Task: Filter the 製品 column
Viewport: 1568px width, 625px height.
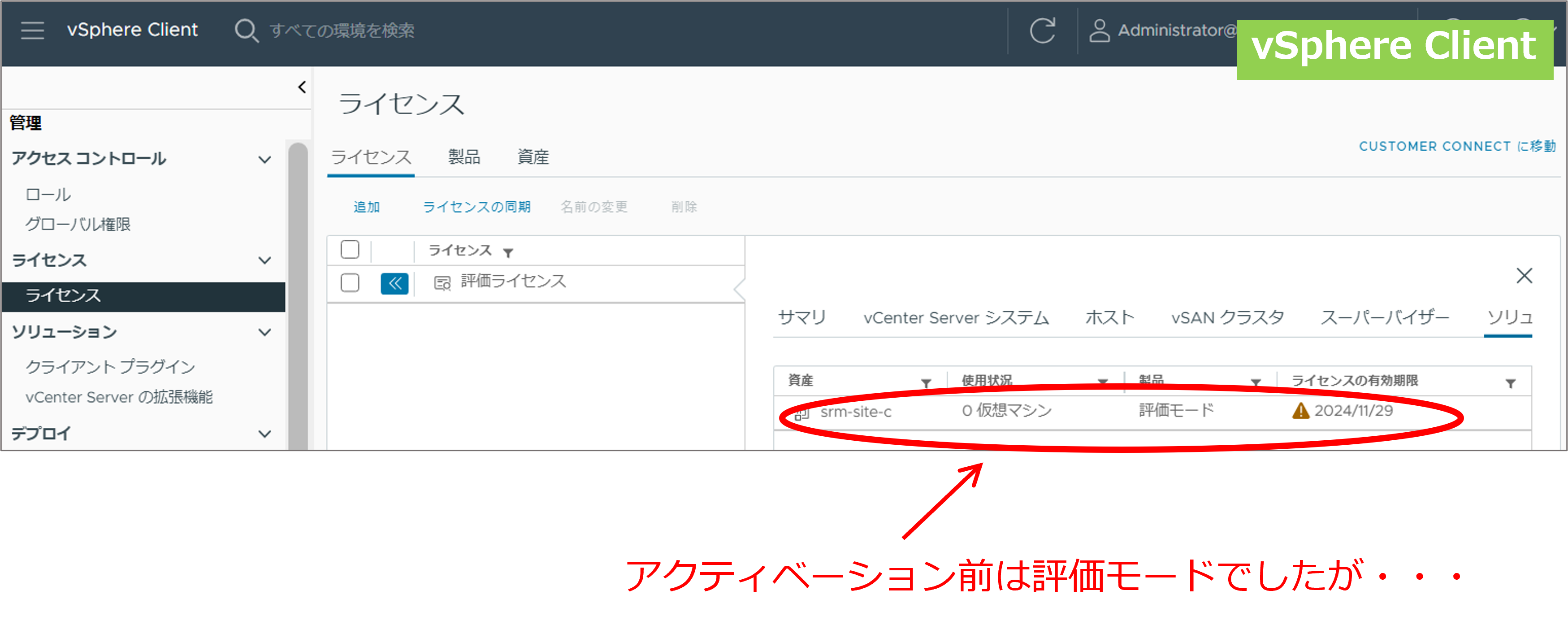Action: coord(1255,382)
